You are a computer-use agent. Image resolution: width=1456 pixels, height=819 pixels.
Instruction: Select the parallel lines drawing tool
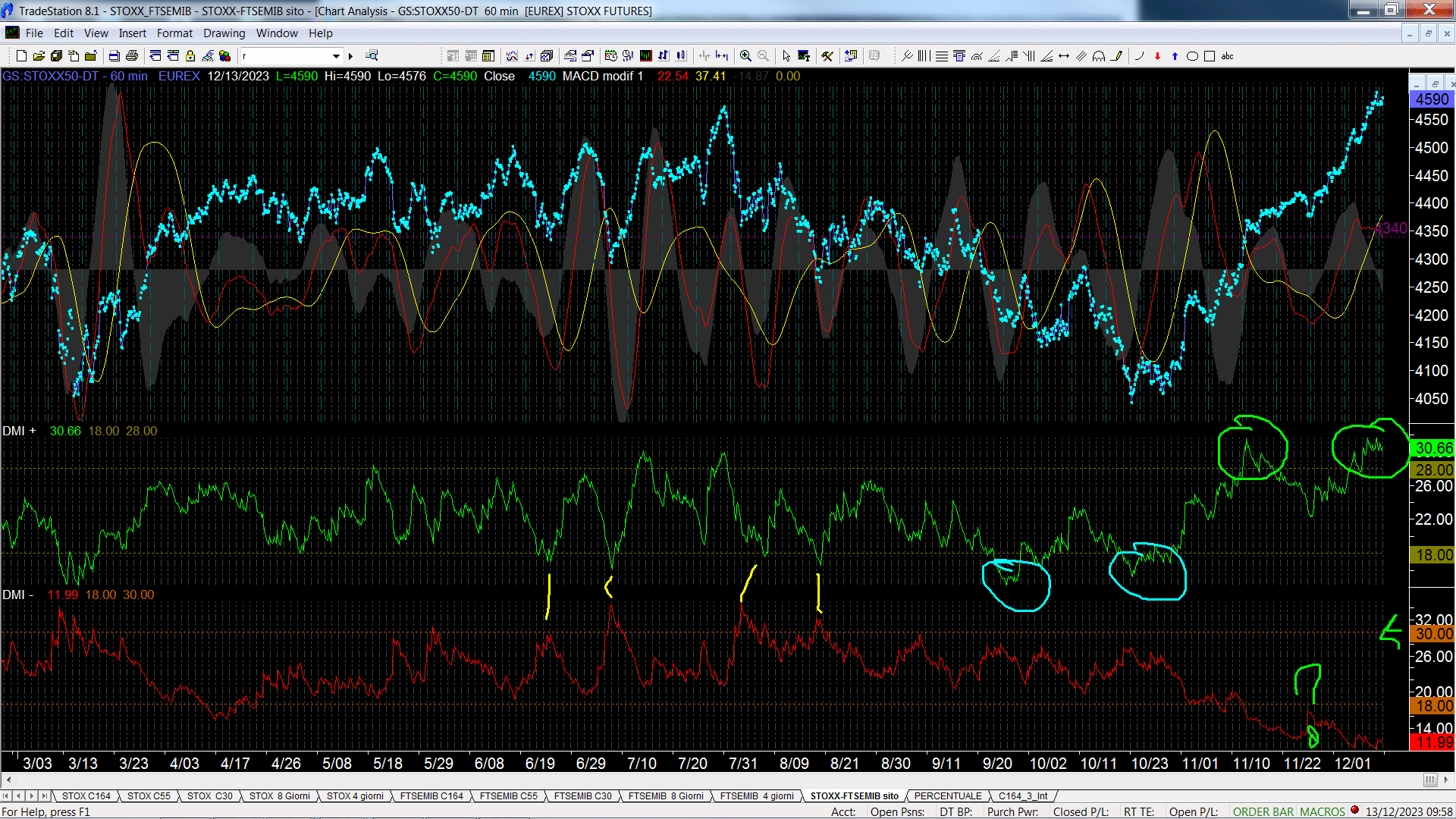point(1081,56)
